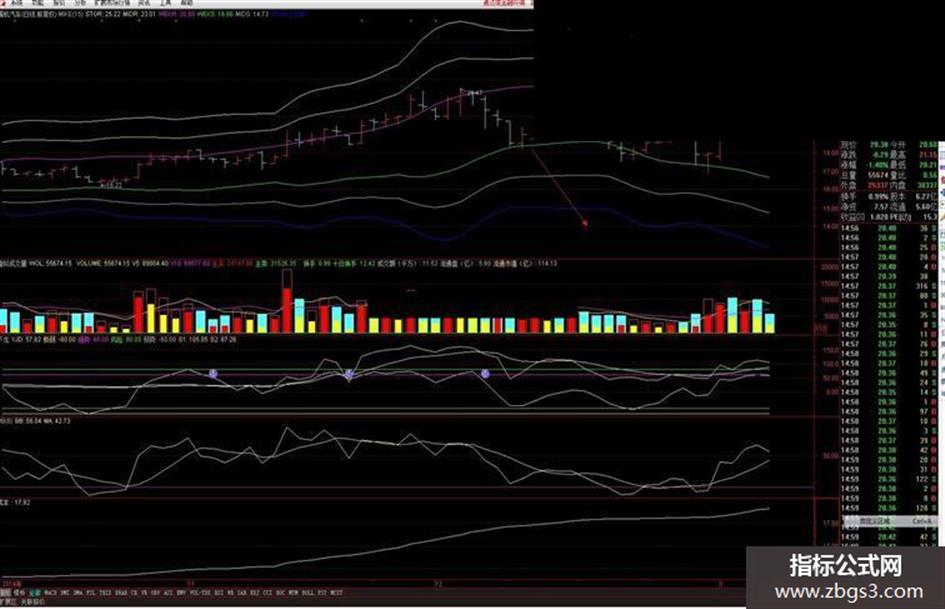Screen dimensions: 945x609
Task: Switch to the TRIX indicator tab
Action: point(105,593)
